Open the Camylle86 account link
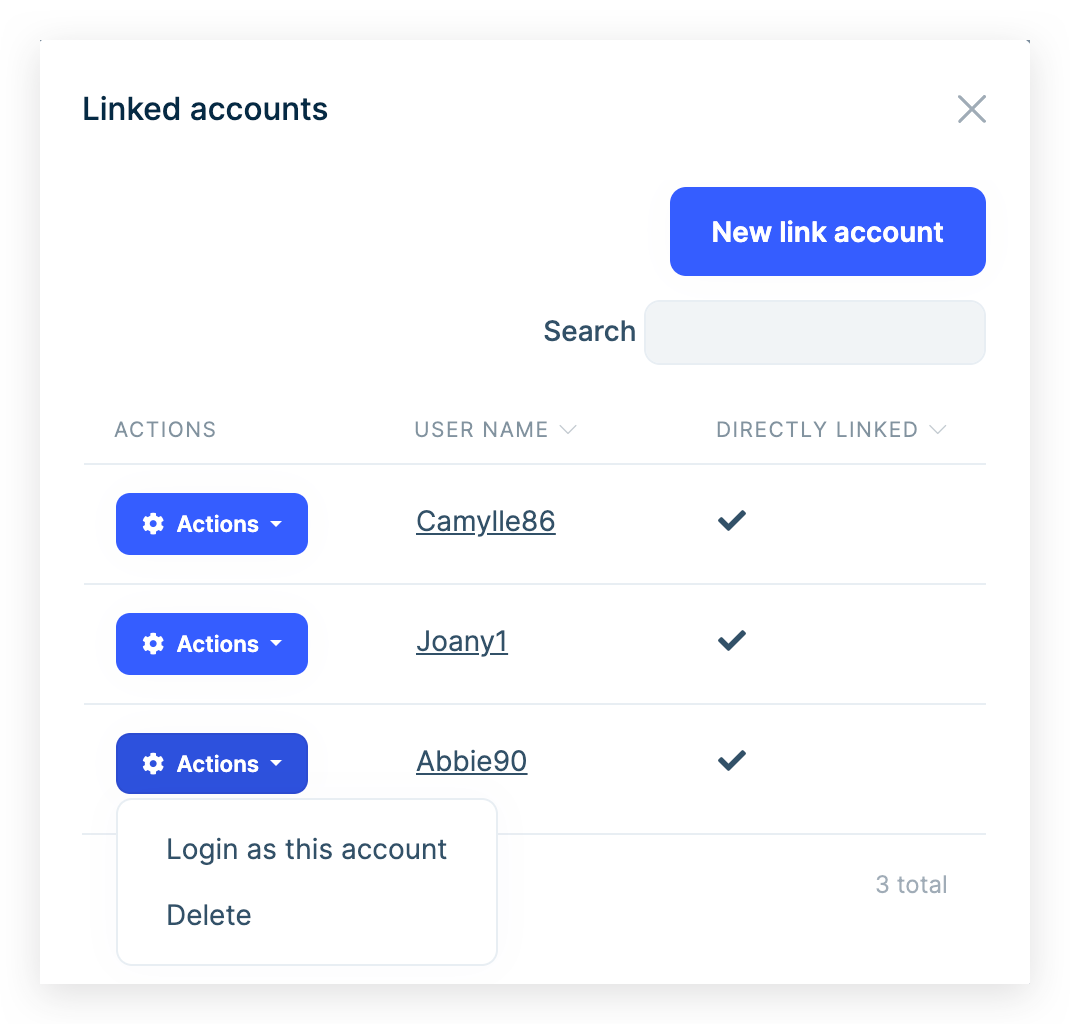This screenshot has width=1070, height=1024. (x=485, y=521)
